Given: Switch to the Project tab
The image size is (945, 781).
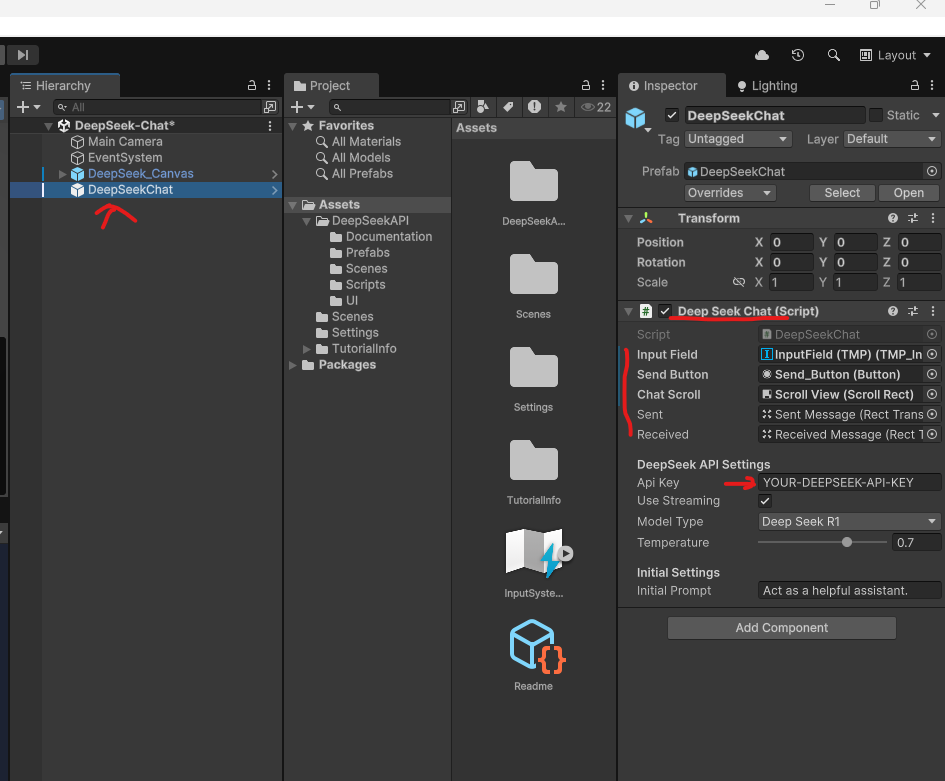Looking at the screenshot, I should click(x=331, y=86).
